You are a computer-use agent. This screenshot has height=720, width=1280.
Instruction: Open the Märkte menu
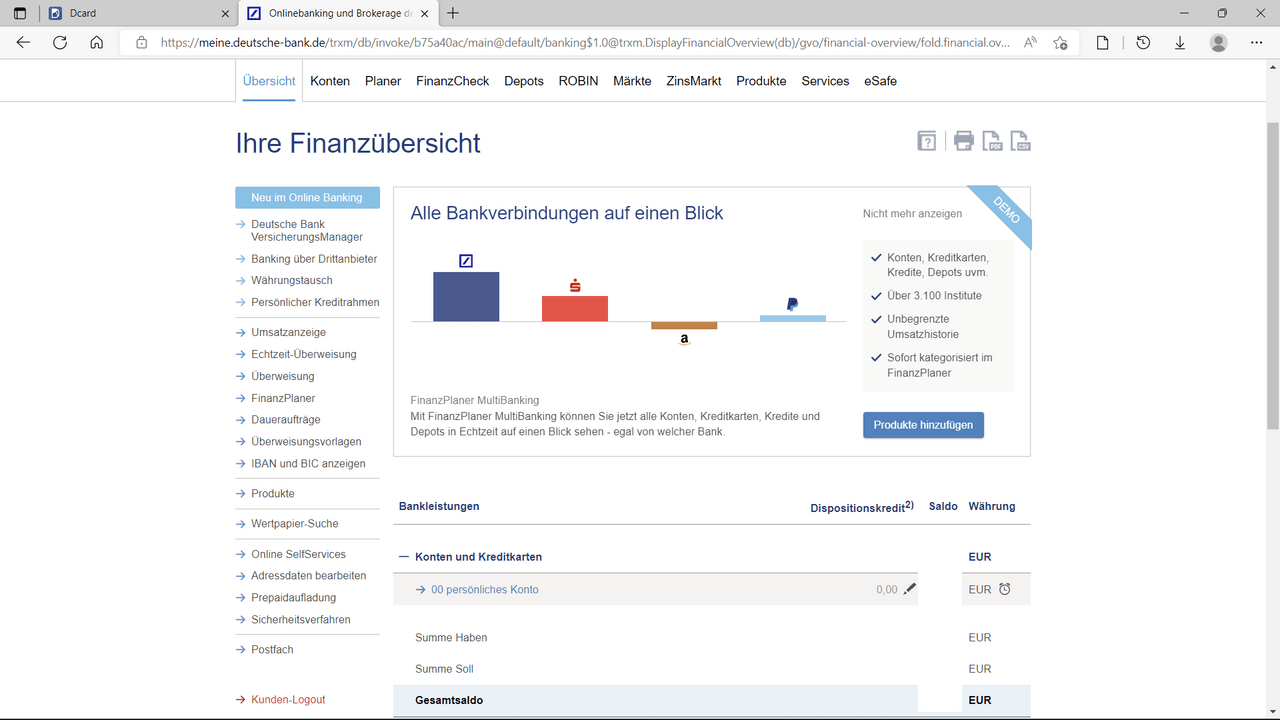632,81
